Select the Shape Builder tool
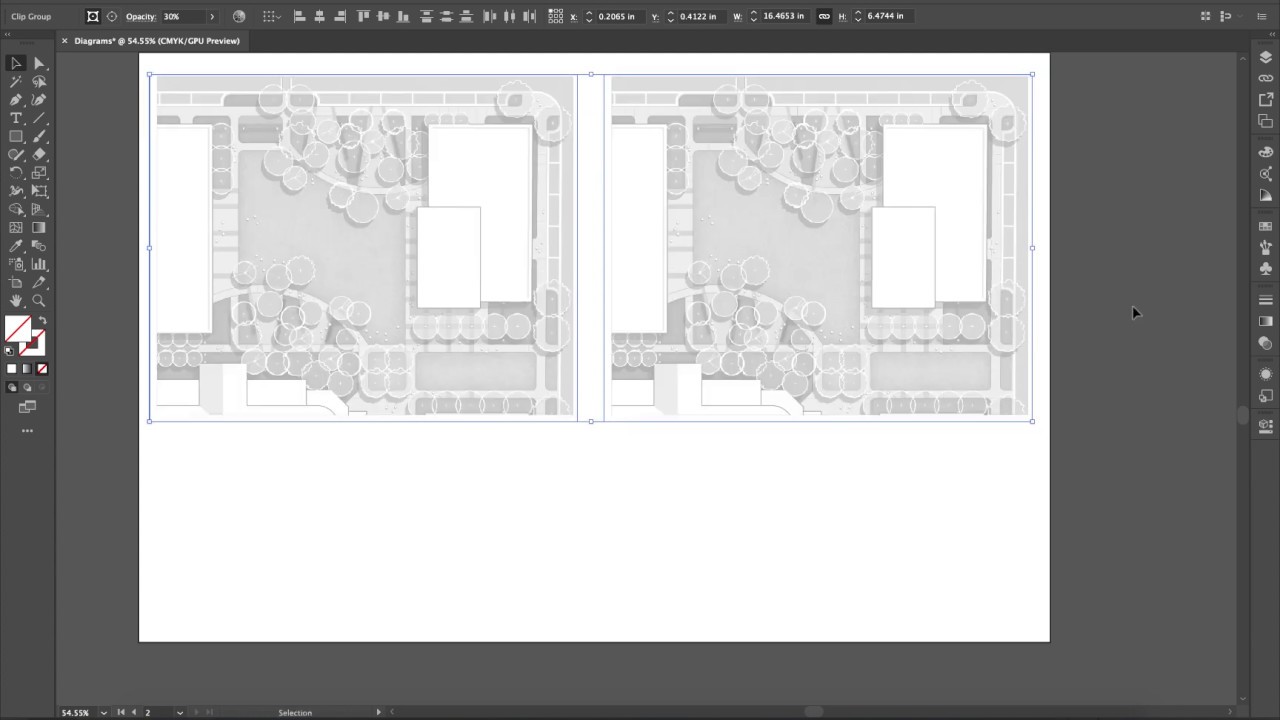 tap(16, 209)
